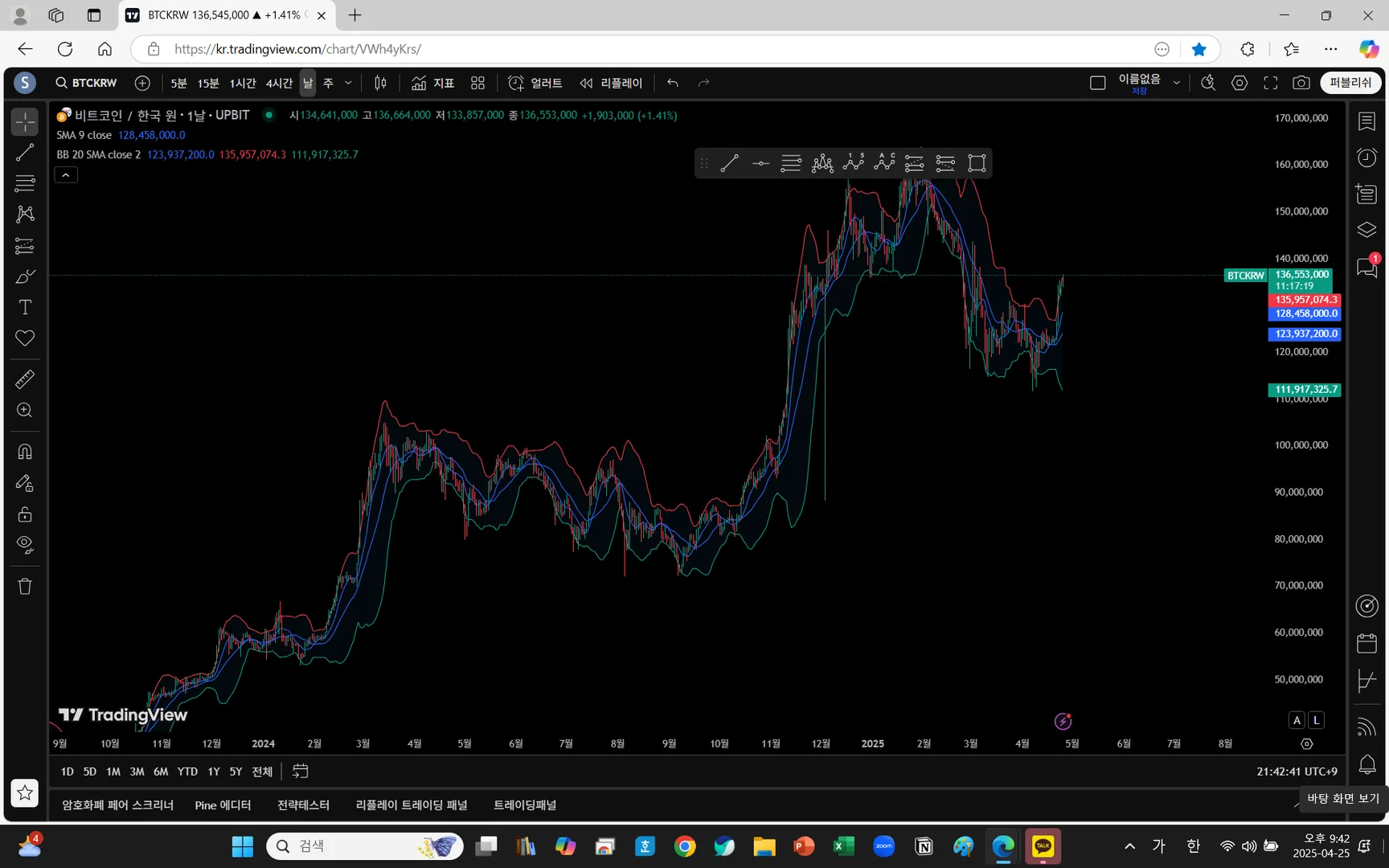The width and height of the screenshot is (1389, 868).
Task: Open the favorites star toolbar button
Action: coord(25,793)
